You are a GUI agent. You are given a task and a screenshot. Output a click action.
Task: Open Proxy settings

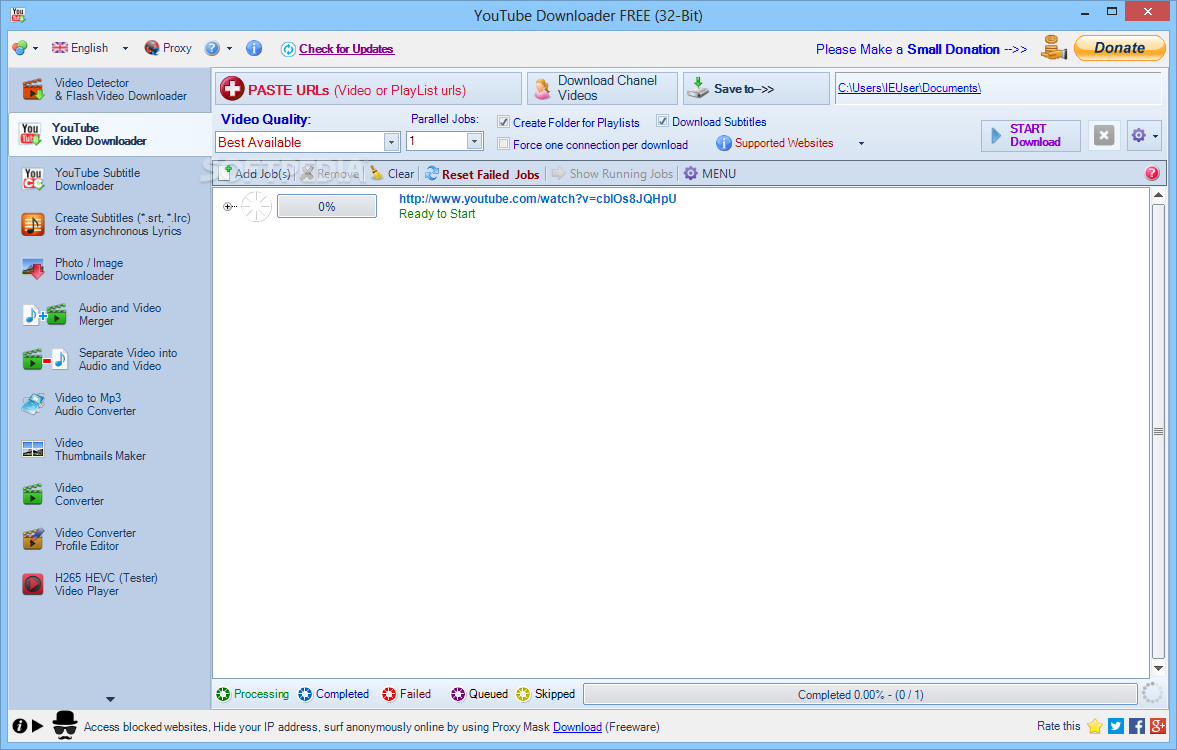pyautogui.click(x=168, y=48)
